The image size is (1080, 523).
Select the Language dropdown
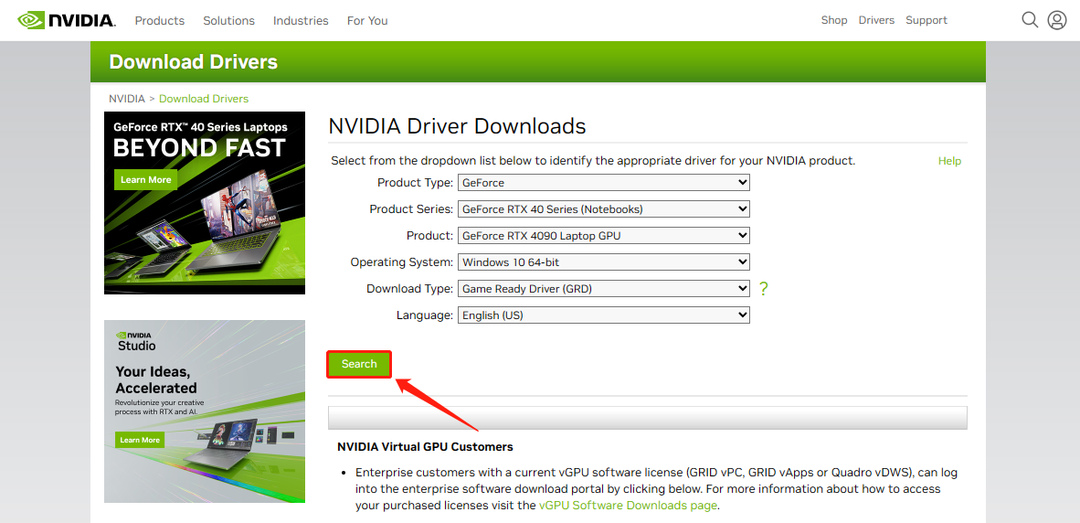603,315
